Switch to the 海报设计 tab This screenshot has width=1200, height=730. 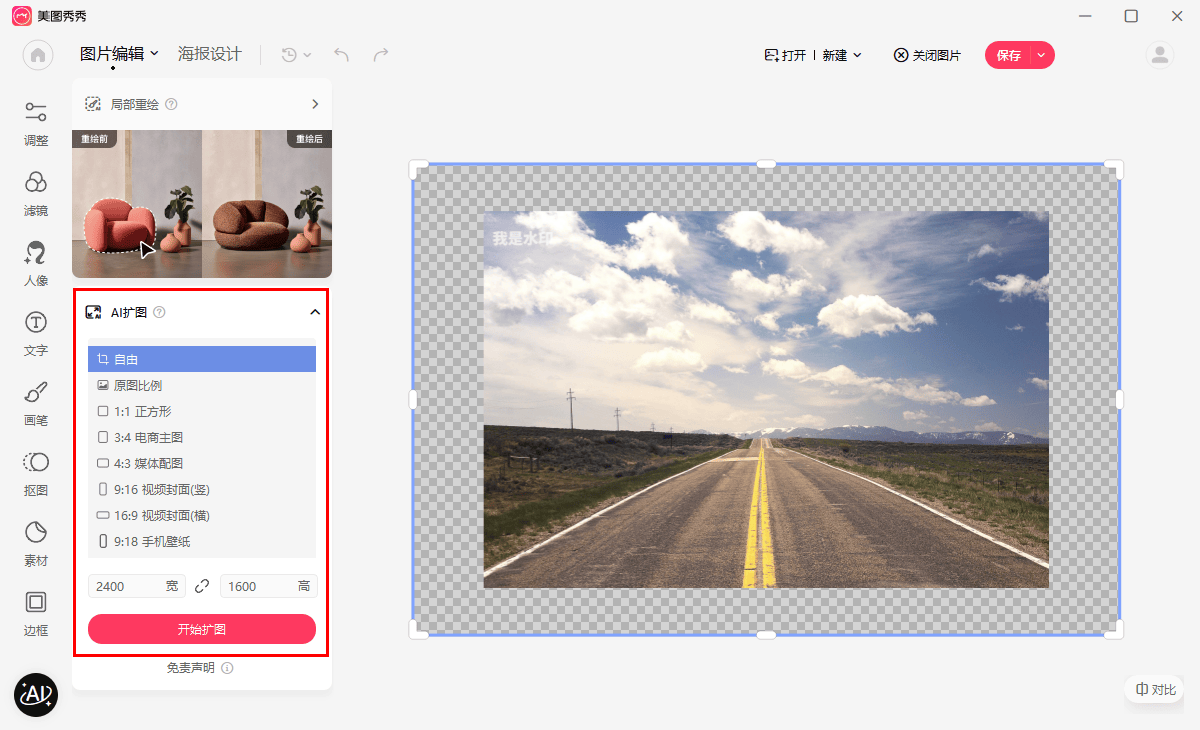(x=209, y=54)
